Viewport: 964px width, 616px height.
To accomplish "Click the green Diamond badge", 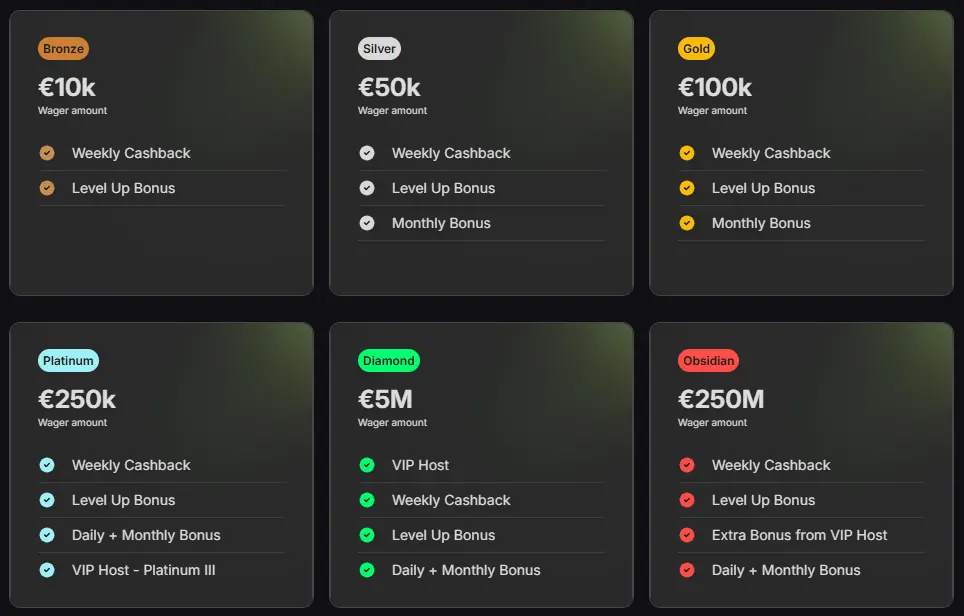I will [x=389, y=361].
